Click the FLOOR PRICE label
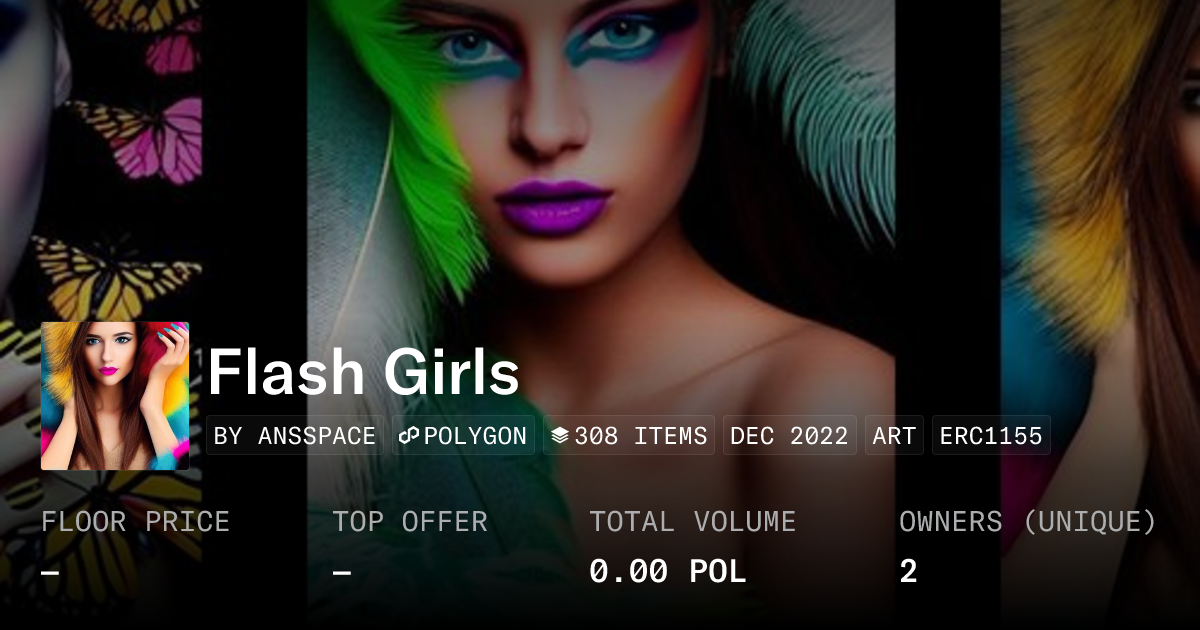The width and height of the screenshot is (1200, 630). coord(136,522)
